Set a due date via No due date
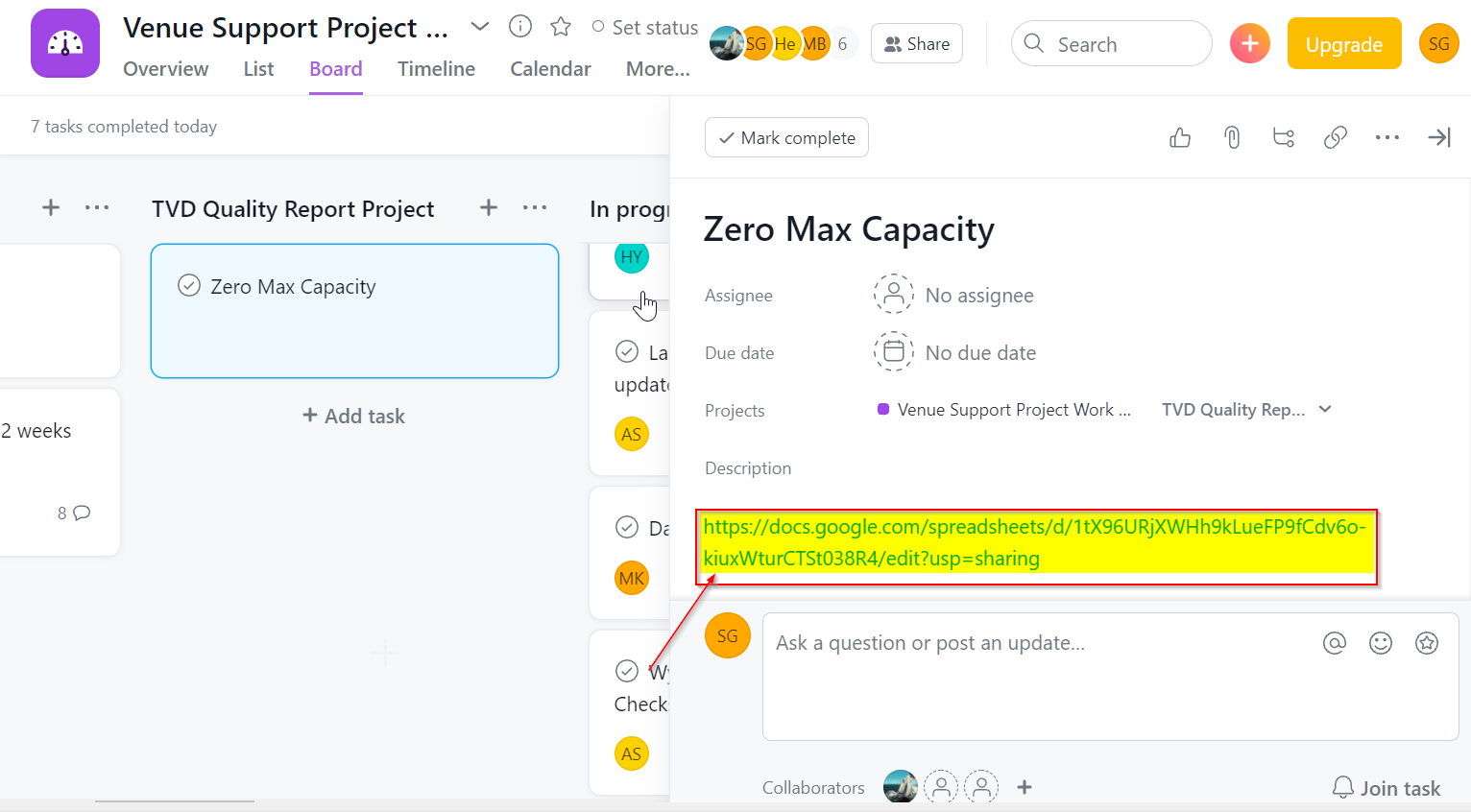Viewport: 1471px width, 812px height. 955,352
